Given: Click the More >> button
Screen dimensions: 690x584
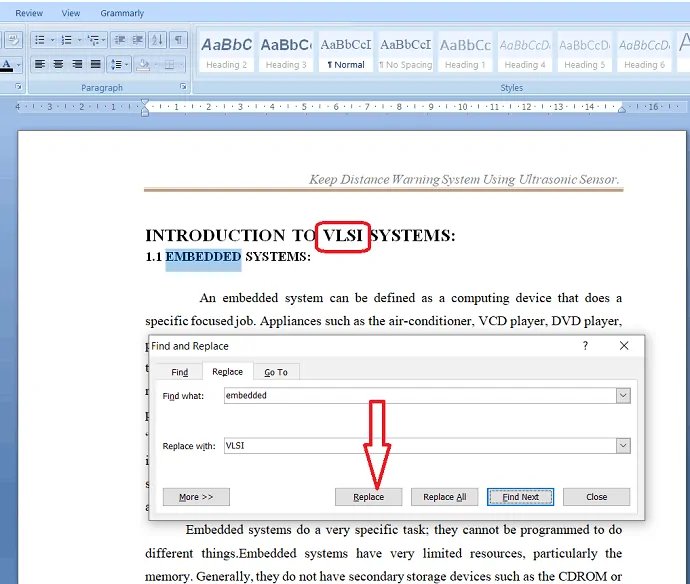Looking at the screenshot, I should click(x=196, y=497).
